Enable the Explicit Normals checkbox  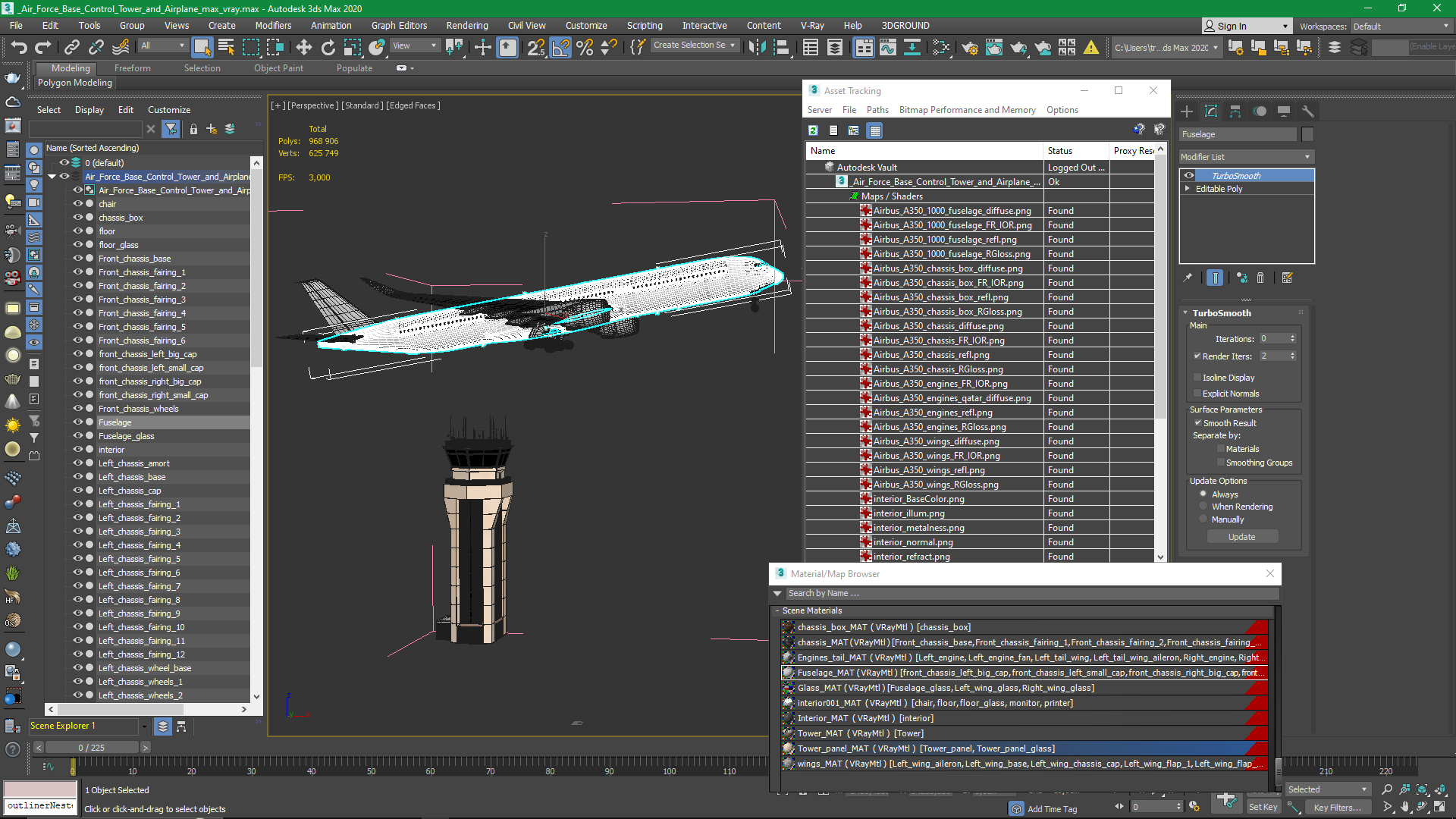(1197, 394)
